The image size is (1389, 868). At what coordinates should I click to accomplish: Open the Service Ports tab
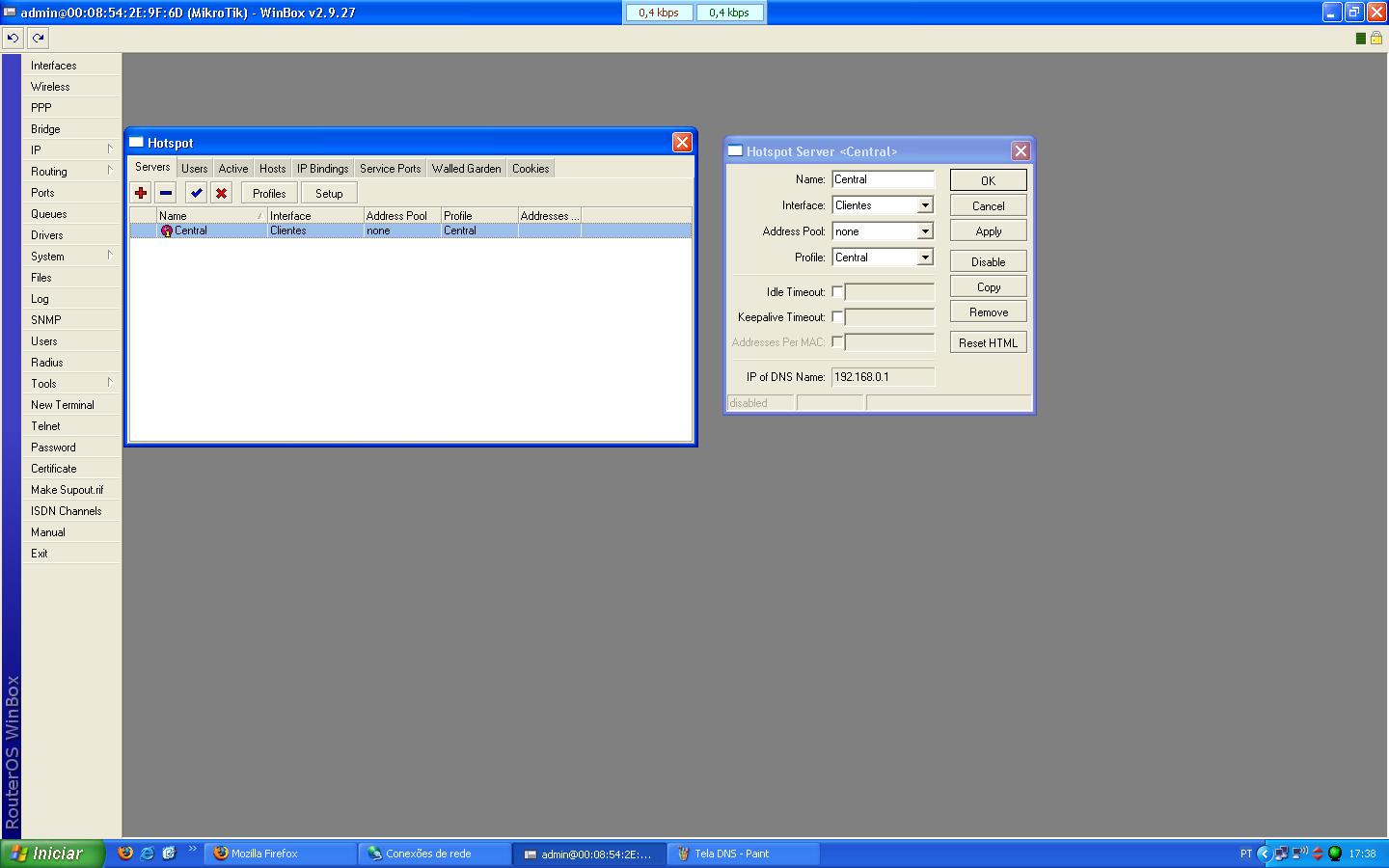[x=391, y=169]
